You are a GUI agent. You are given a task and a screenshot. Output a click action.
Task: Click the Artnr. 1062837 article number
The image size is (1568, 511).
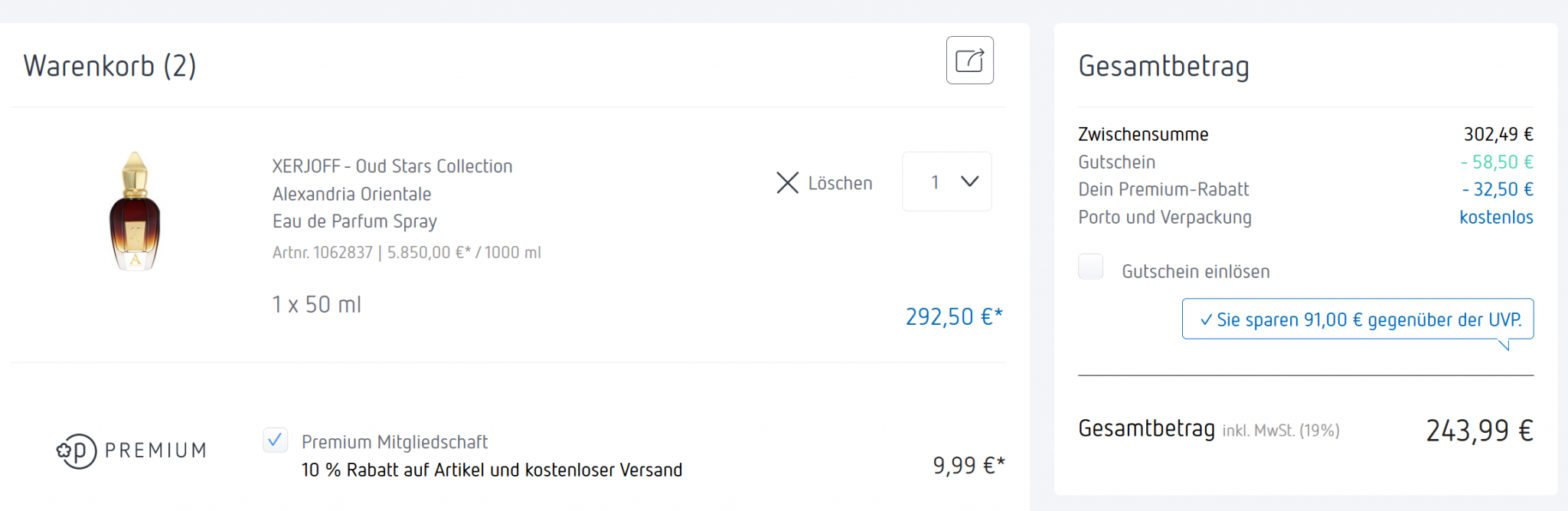click(322, 252)
